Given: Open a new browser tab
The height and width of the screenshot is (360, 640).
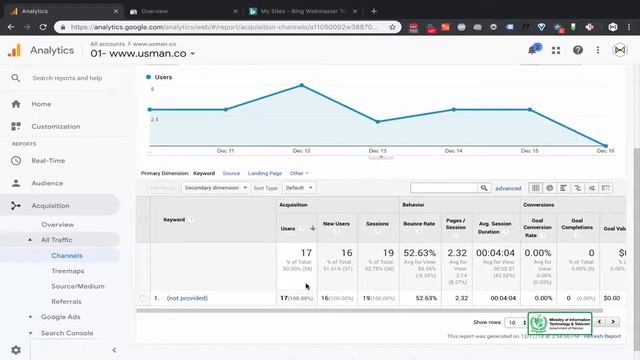Looking at the screenshot, I should tap(374, 11).
